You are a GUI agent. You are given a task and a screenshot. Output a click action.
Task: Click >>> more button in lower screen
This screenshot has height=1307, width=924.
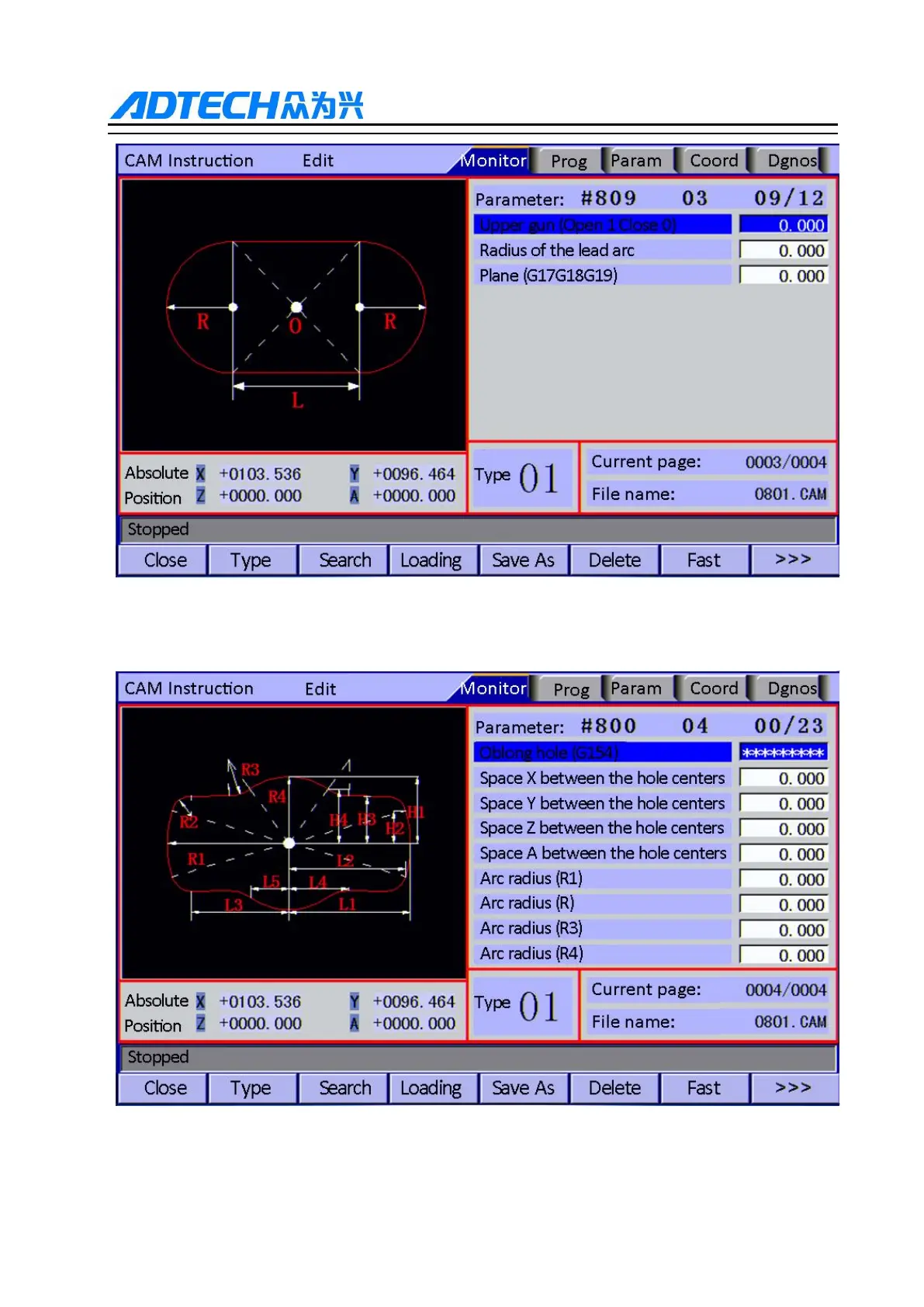tap(794, 1088)
